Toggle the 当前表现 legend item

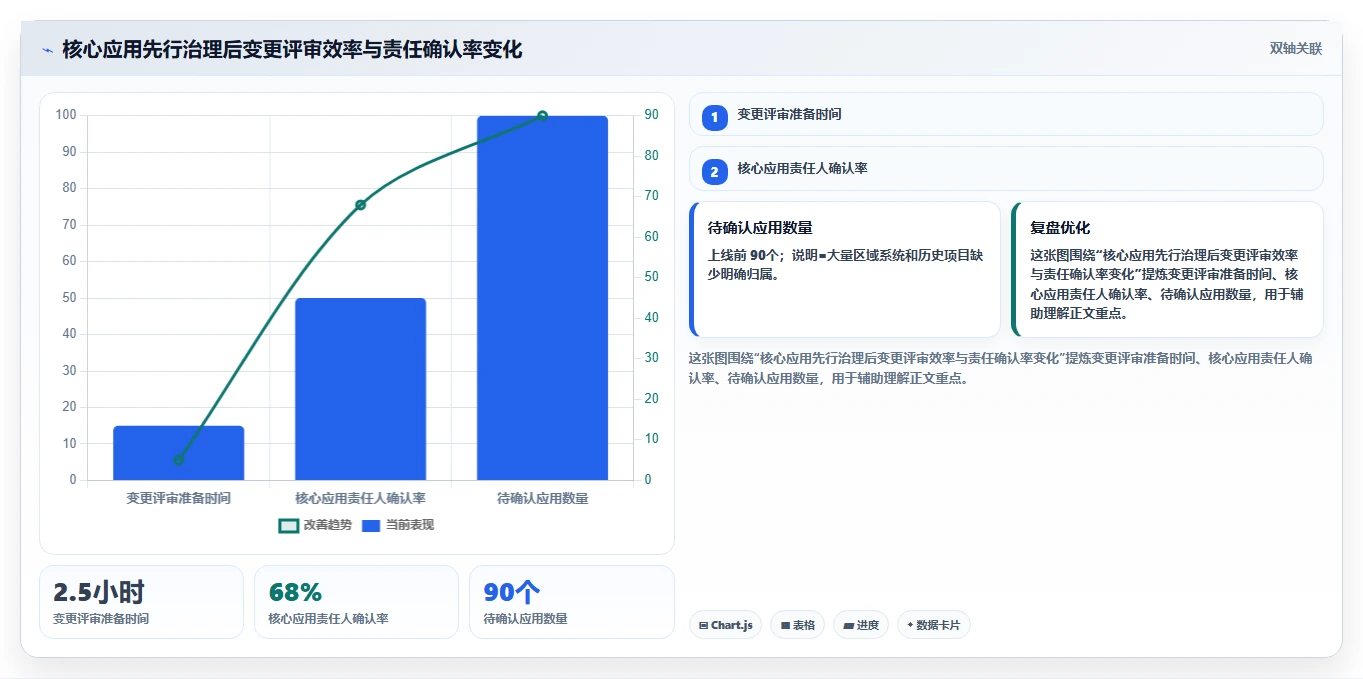398,525
